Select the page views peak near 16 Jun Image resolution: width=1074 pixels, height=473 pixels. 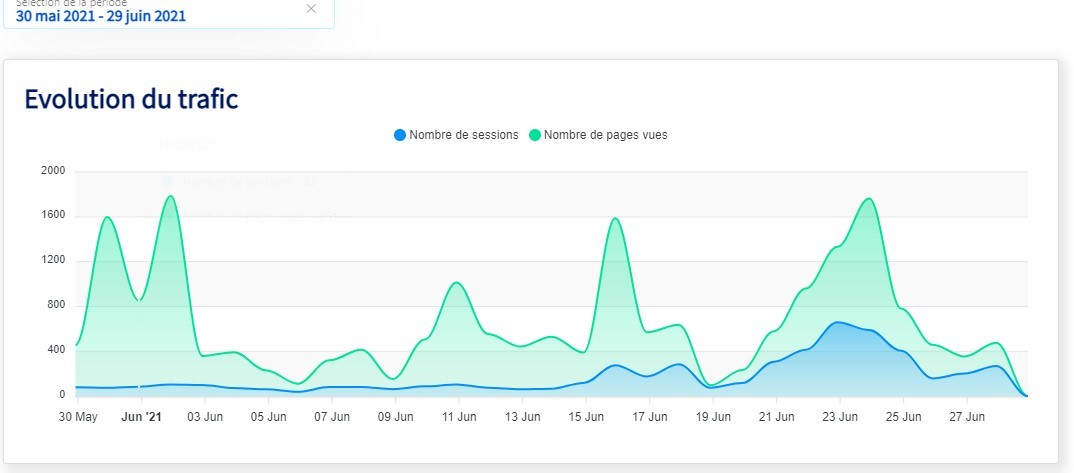coord(615,219)
